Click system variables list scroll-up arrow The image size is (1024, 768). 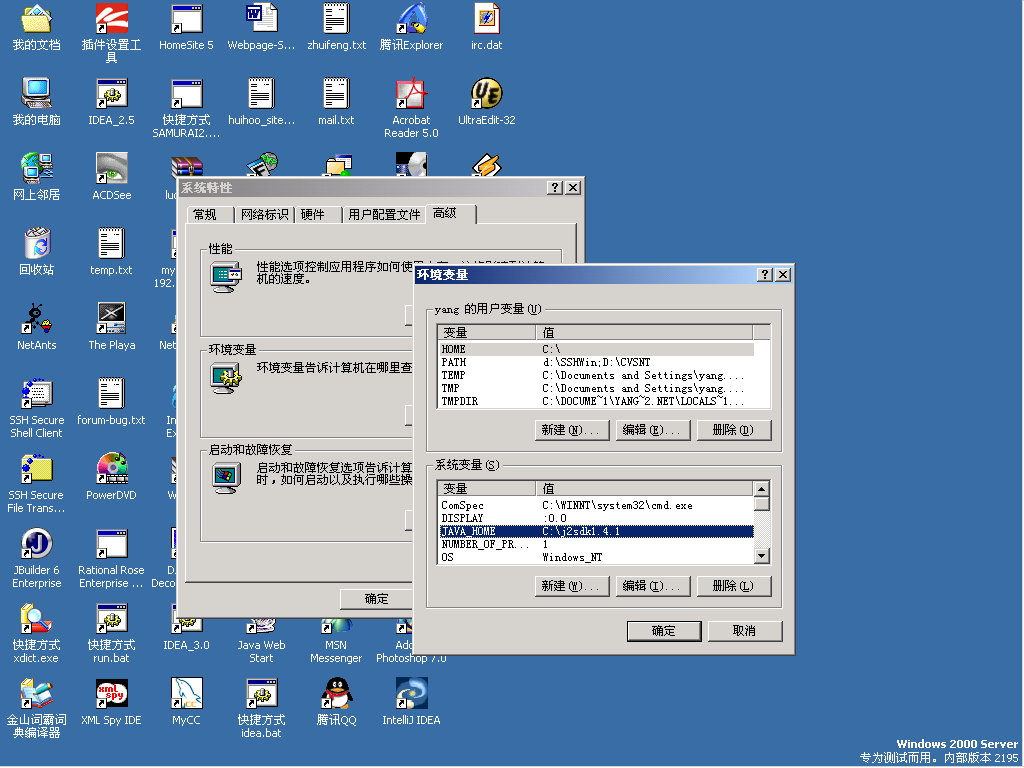click(x=761, y=489)
